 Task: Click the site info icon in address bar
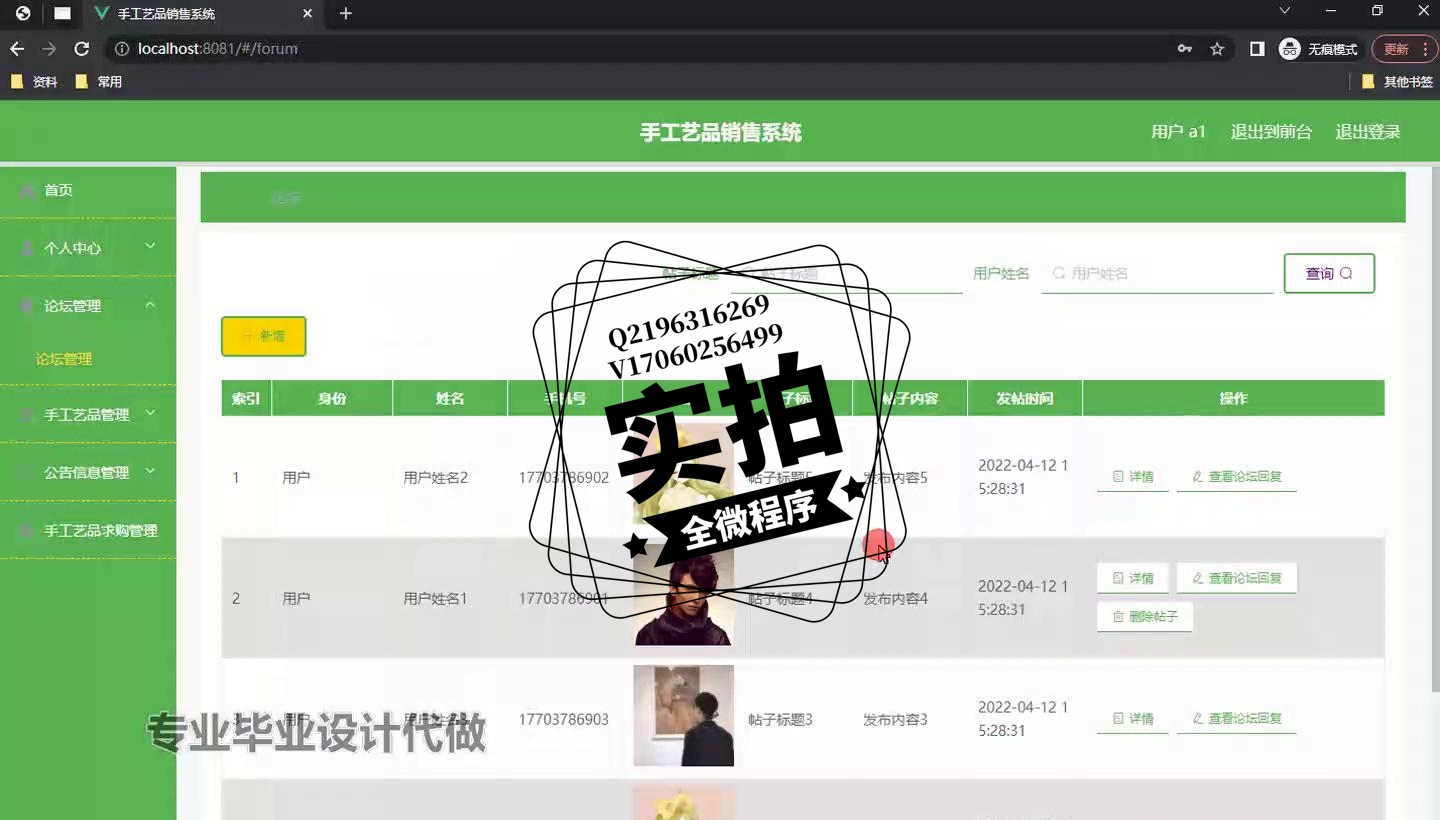pyautogui.click(x=121, y=49)
